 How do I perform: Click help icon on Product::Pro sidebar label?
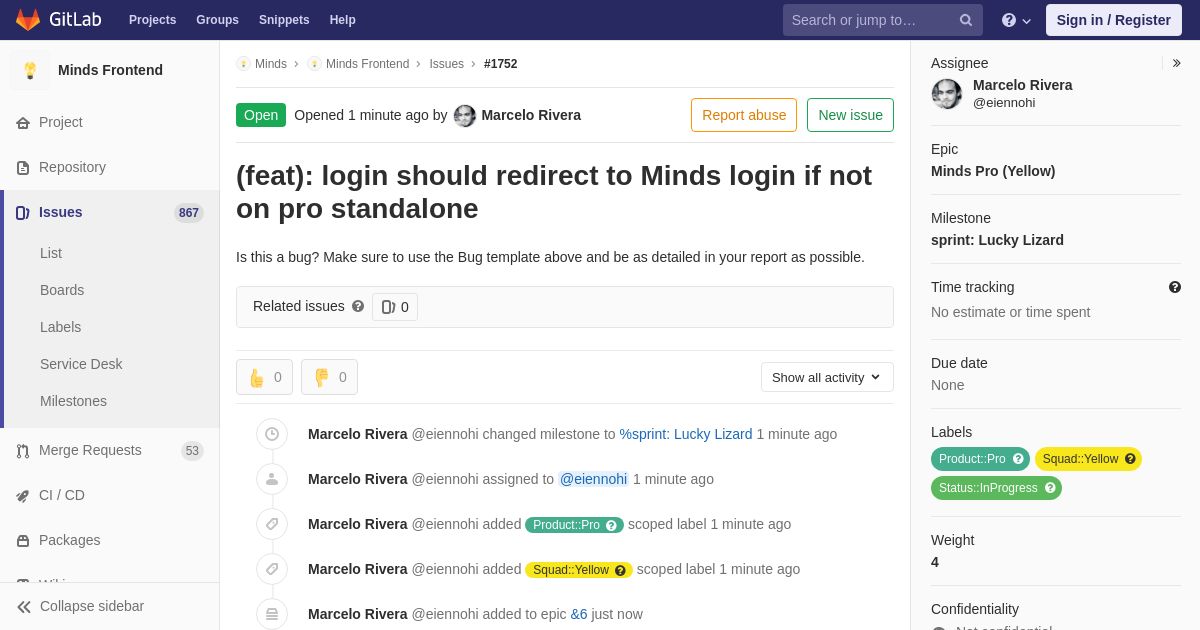click(x=1019, y=459)
